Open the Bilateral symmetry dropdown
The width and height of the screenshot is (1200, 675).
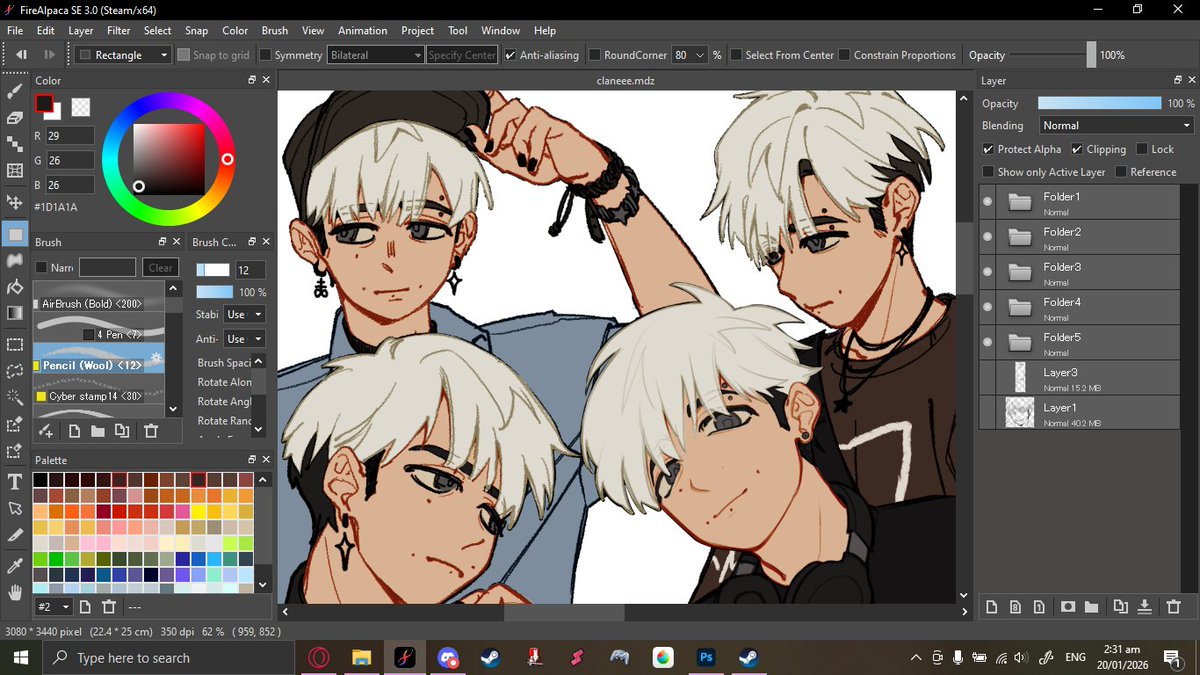pos(376,55)
